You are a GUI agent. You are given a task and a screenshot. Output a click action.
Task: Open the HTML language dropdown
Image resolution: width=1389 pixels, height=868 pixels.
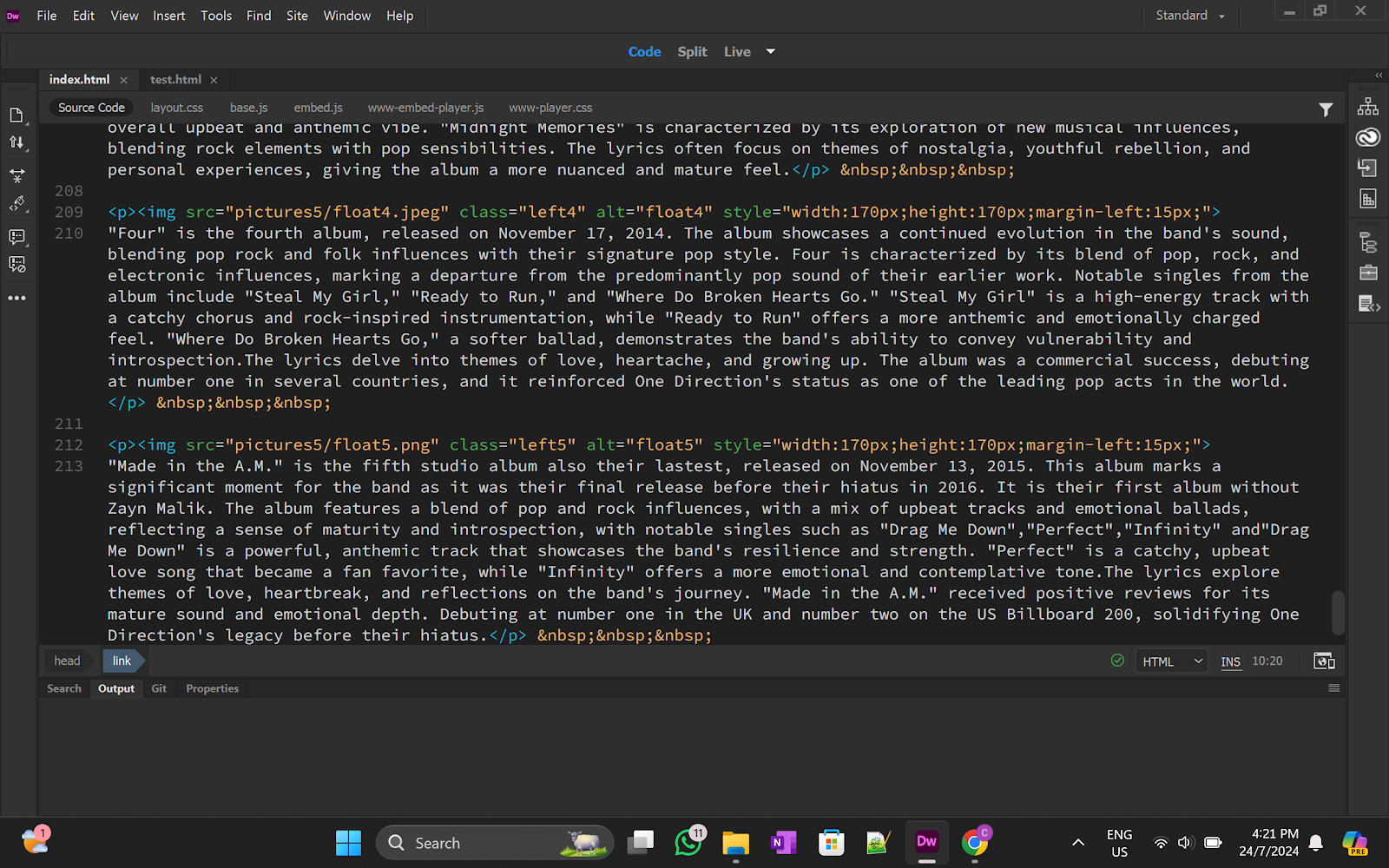[1172, 661]
